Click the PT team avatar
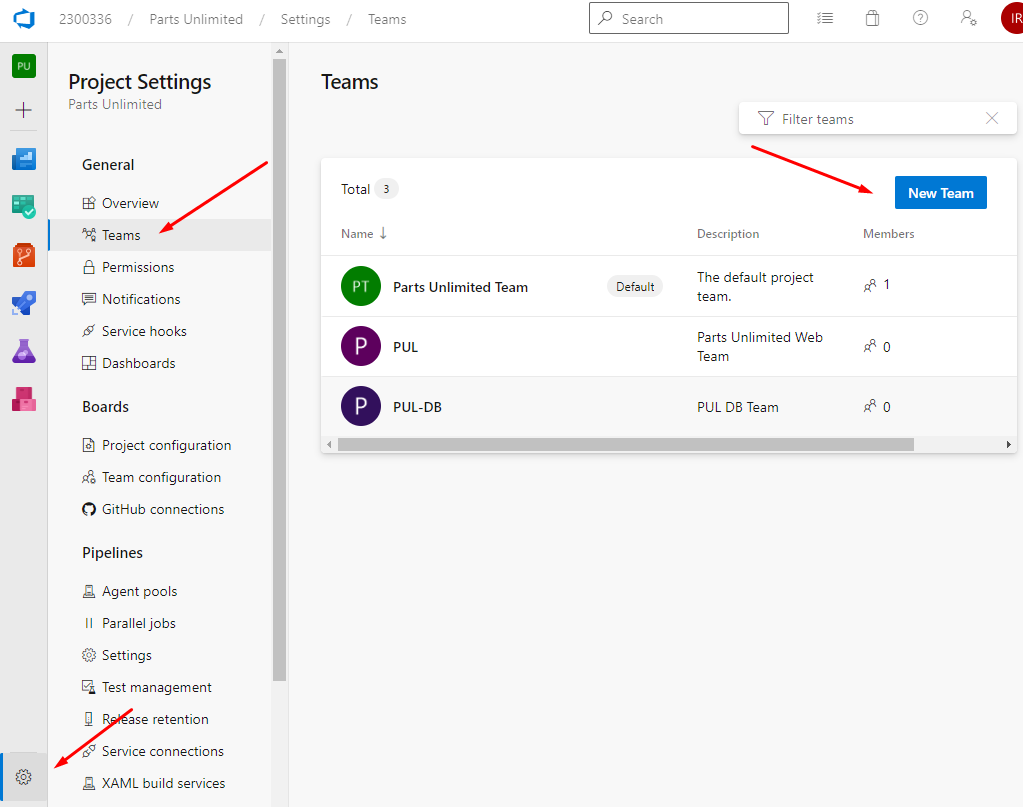 (361, 286)
